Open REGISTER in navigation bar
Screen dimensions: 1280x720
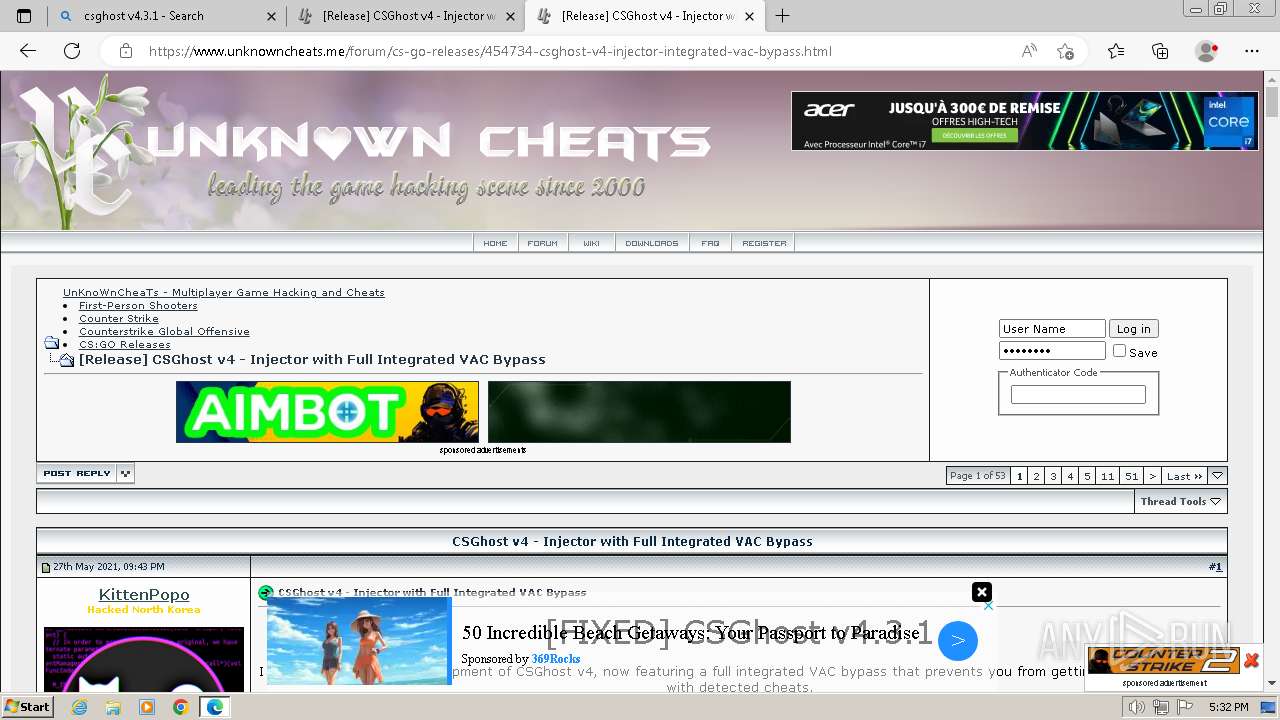tap(764, 243)
